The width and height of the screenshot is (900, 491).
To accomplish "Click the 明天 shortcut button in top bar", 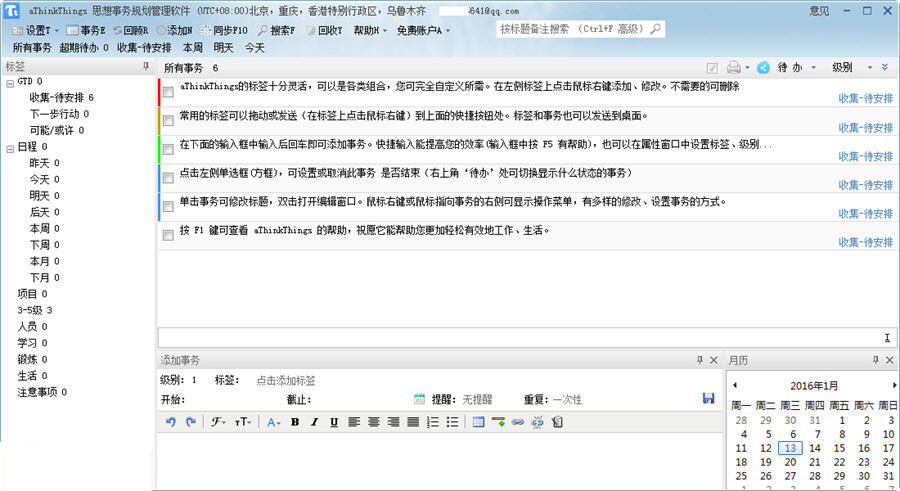I will [x=223, y=48].
